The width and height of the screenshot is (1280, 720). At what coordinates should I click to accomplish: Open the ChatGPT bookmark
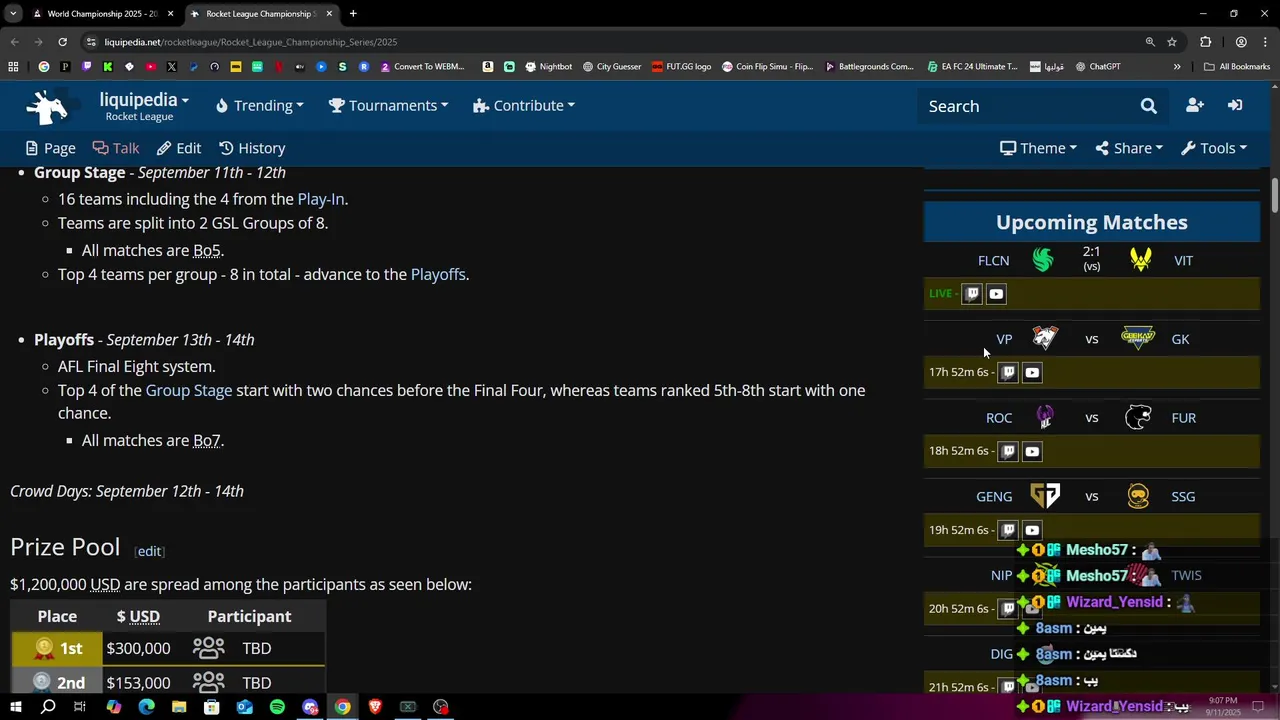click(1097, 67)
